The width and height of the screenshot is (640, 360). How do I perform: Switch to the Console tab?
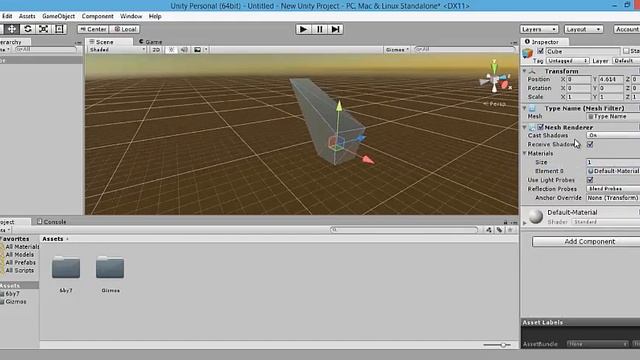(51, 222)
